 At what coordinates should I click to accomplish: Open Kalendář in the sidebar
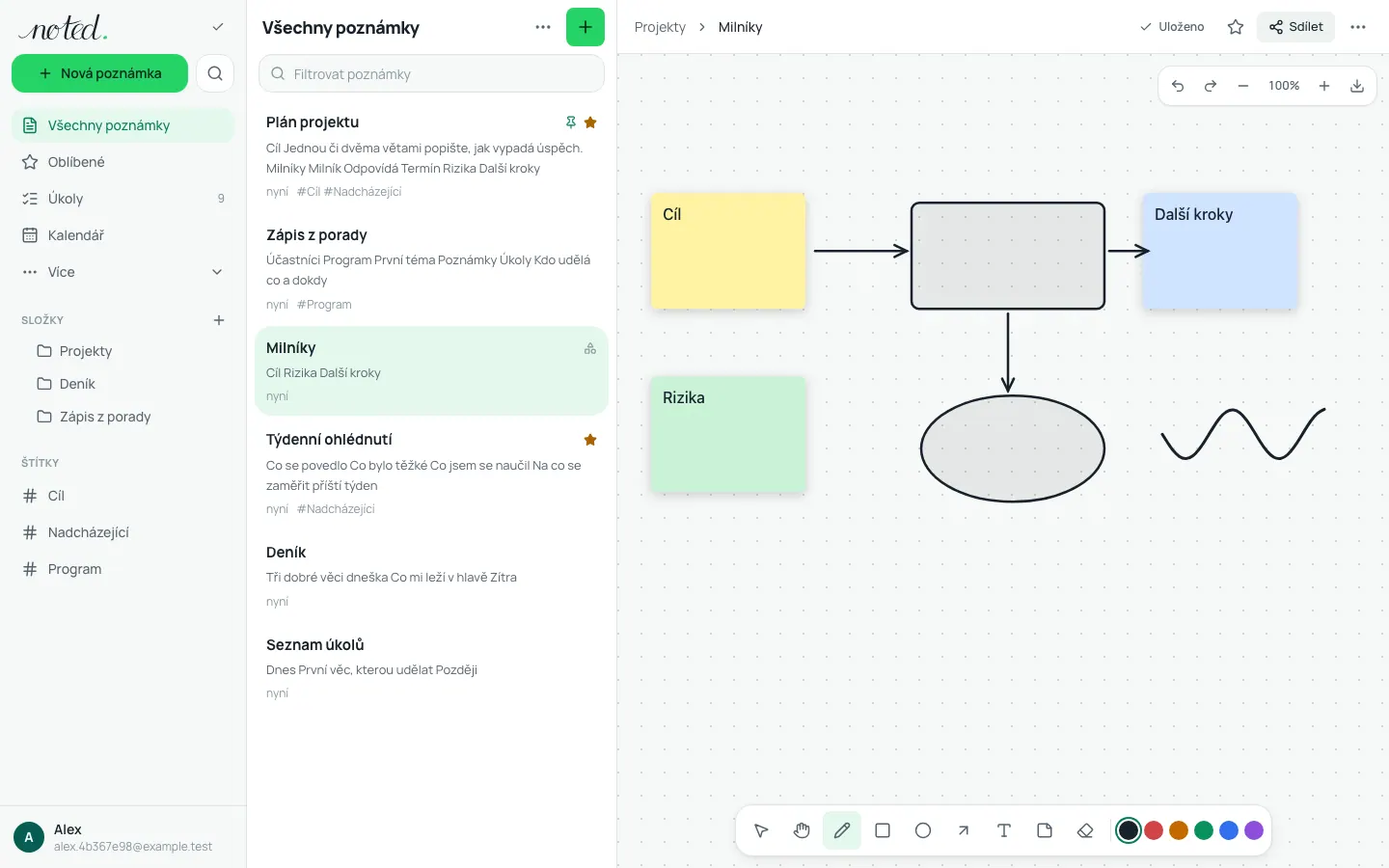pos(123,235)
